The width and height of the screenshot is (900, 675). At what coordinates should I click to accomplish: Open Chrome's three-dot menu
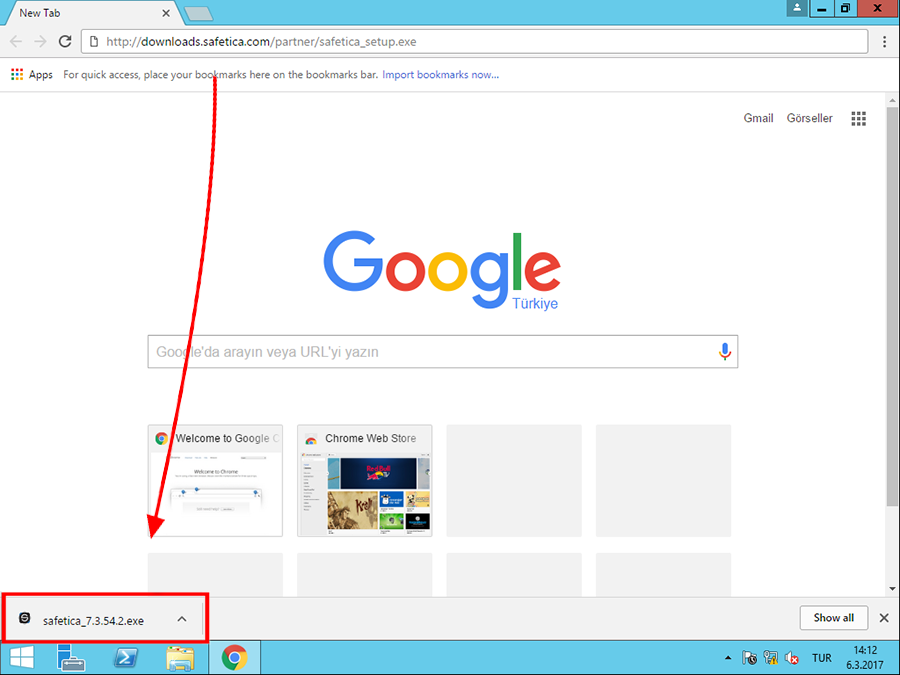coord(885,41)
